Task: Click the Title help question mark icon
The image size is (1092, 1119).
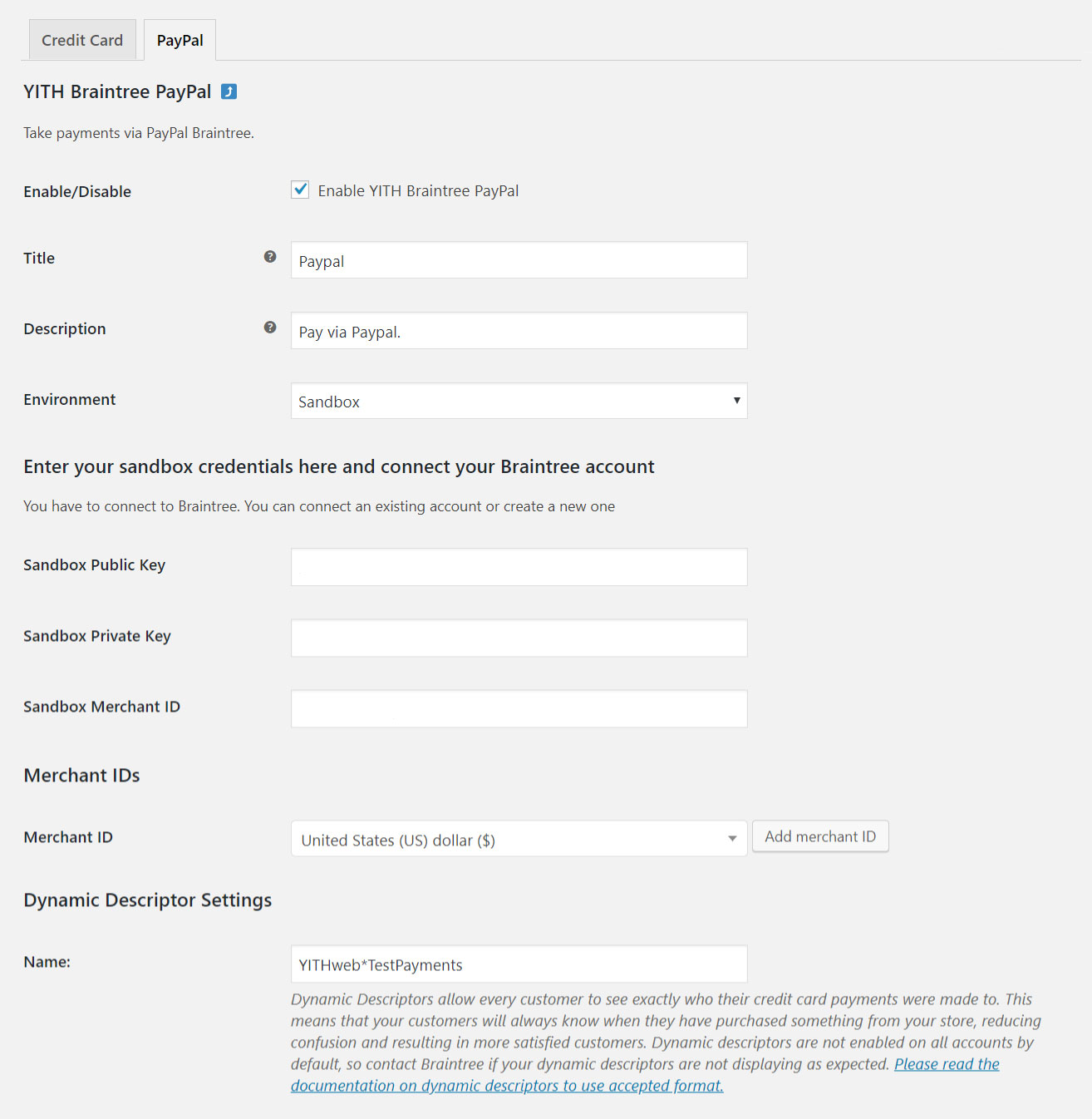Action: [x=270, y=257]
